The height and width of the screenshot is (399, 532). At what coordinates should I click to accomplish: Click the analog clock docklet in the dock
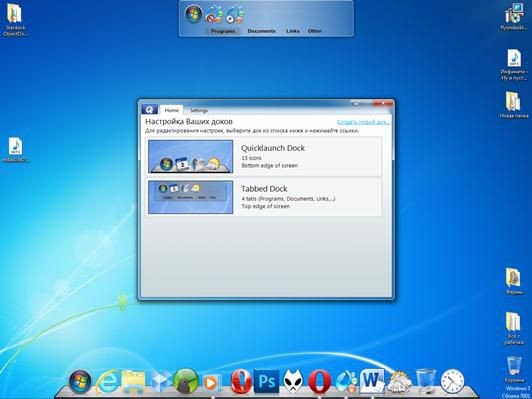point(452,382)
